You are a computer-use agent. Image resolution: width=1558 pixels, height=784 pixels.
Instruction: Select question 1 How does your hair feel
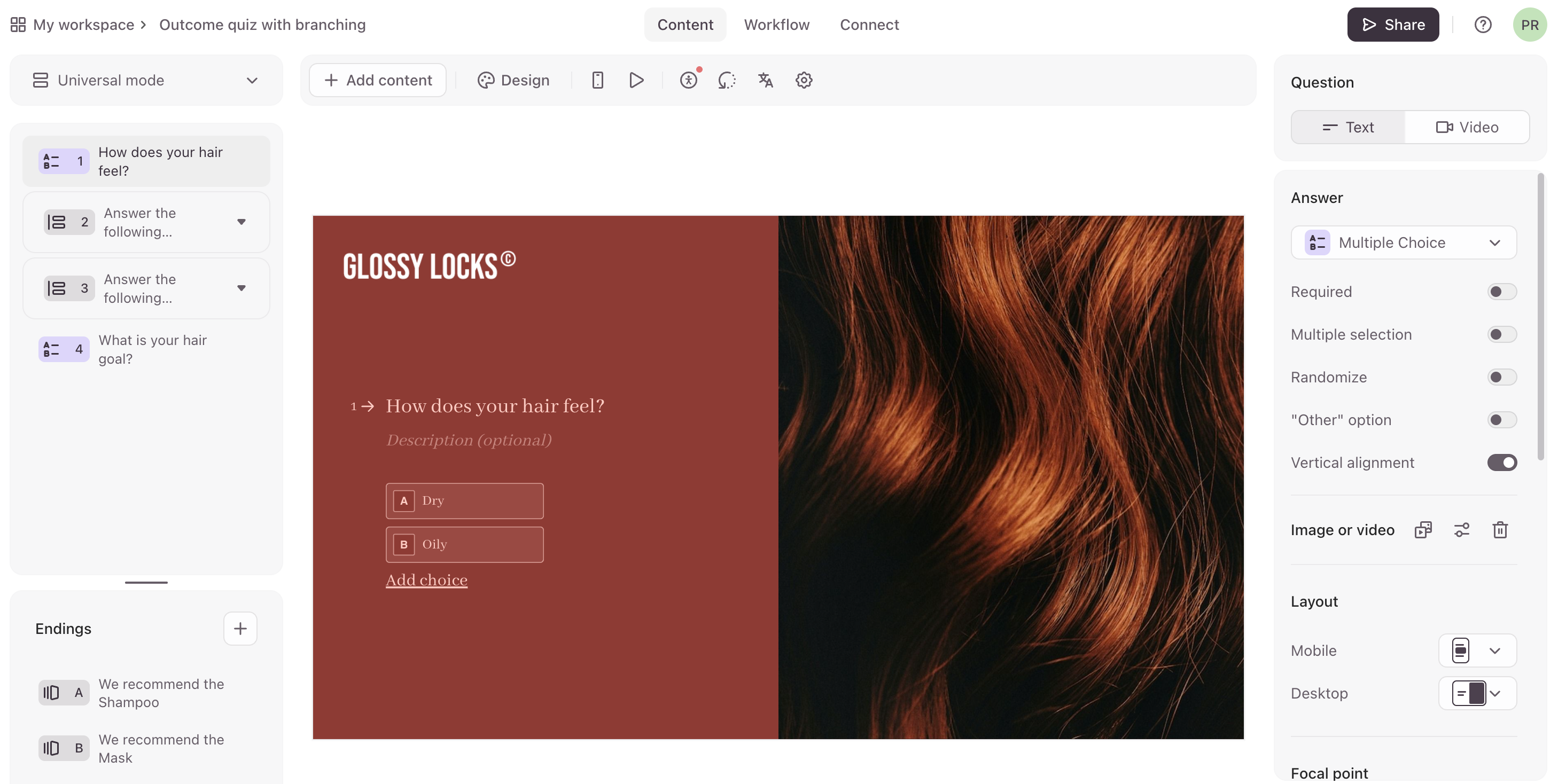[146, 161]
